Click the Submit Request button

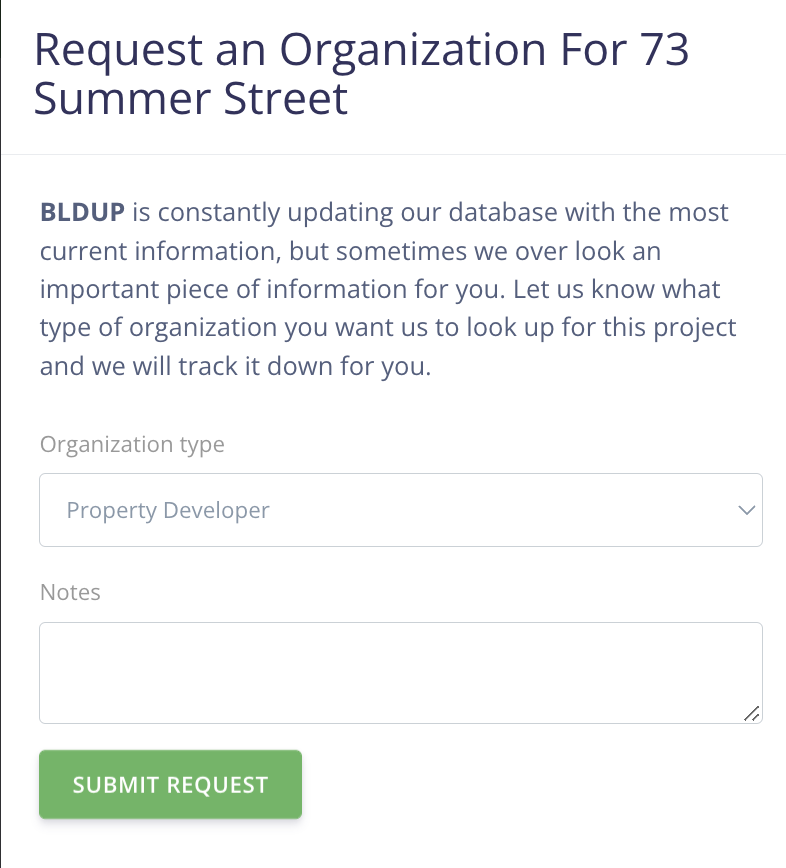tap(170, 785)
